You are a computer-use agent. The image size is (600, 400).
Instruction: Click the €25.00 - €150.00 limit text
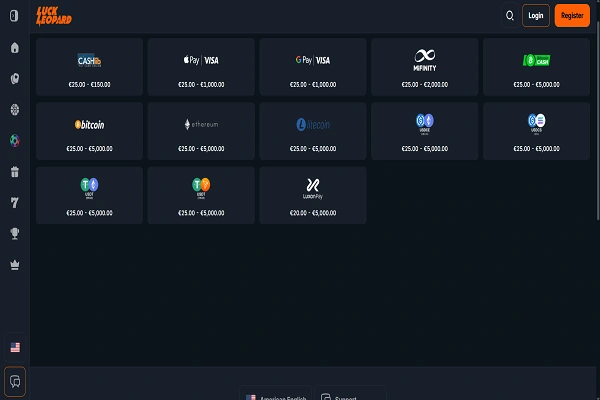click(90, 85)
